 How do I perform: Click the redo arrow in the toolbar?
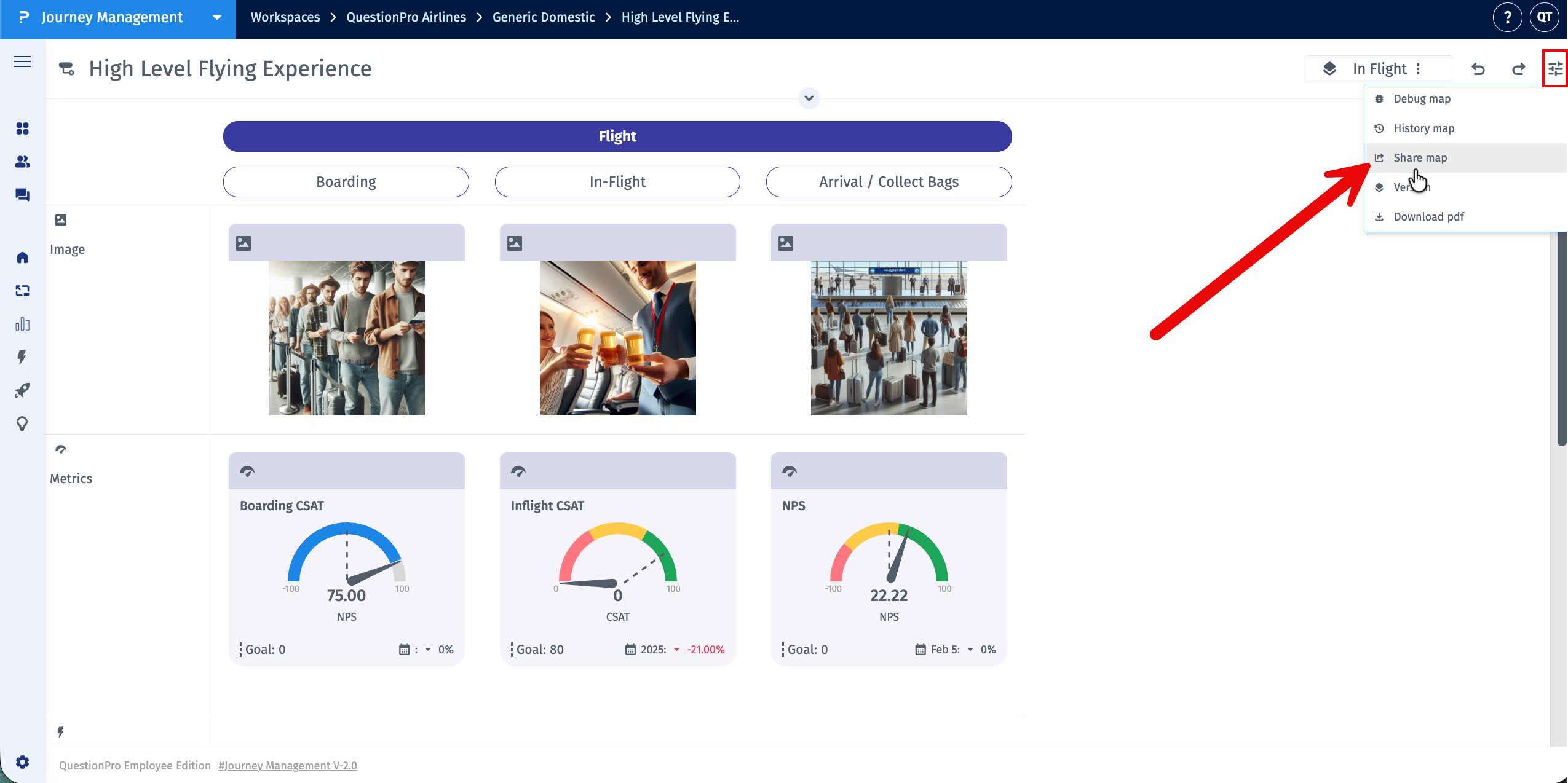click(x=1518, y=69)
